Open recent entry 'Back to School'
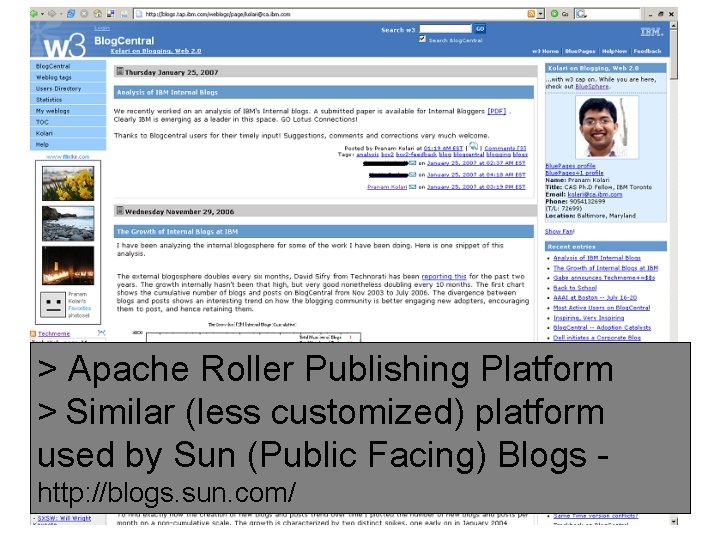The height and width of the screenshot is (540, 720). tap(575, 288)
